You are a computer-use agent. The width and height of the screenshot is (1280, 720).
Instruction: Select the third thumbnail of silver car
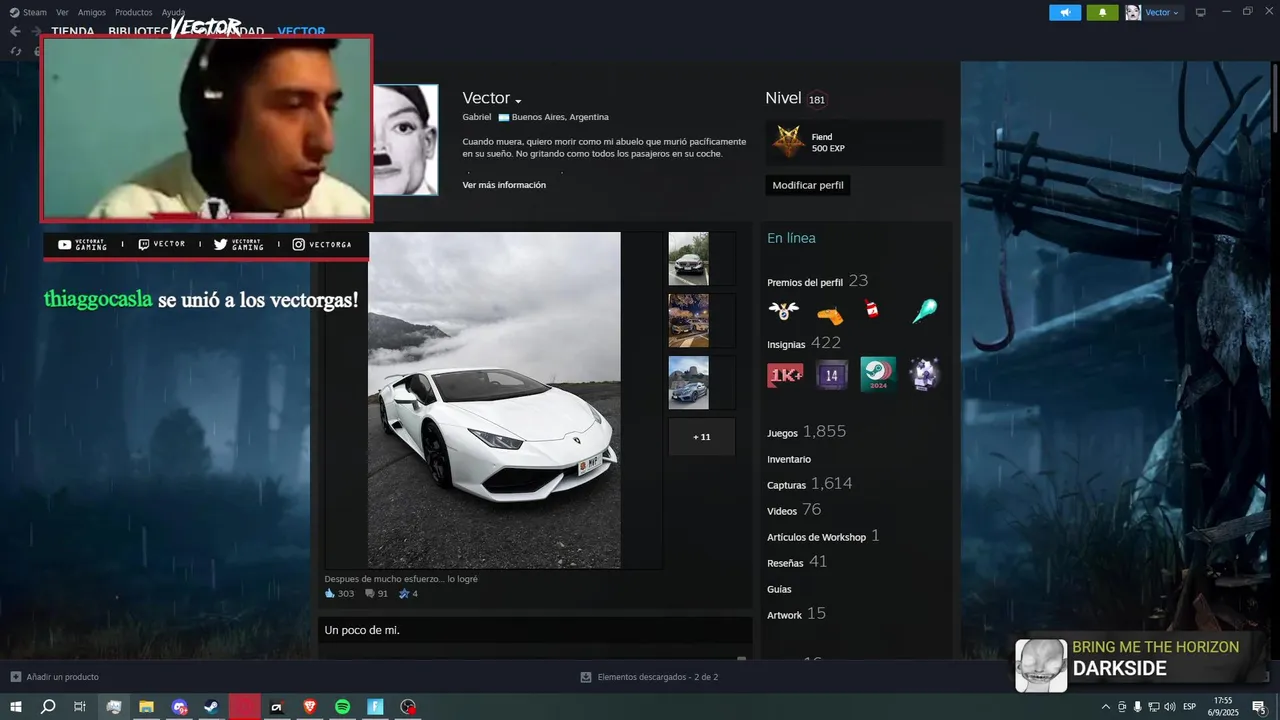(688, 382)
